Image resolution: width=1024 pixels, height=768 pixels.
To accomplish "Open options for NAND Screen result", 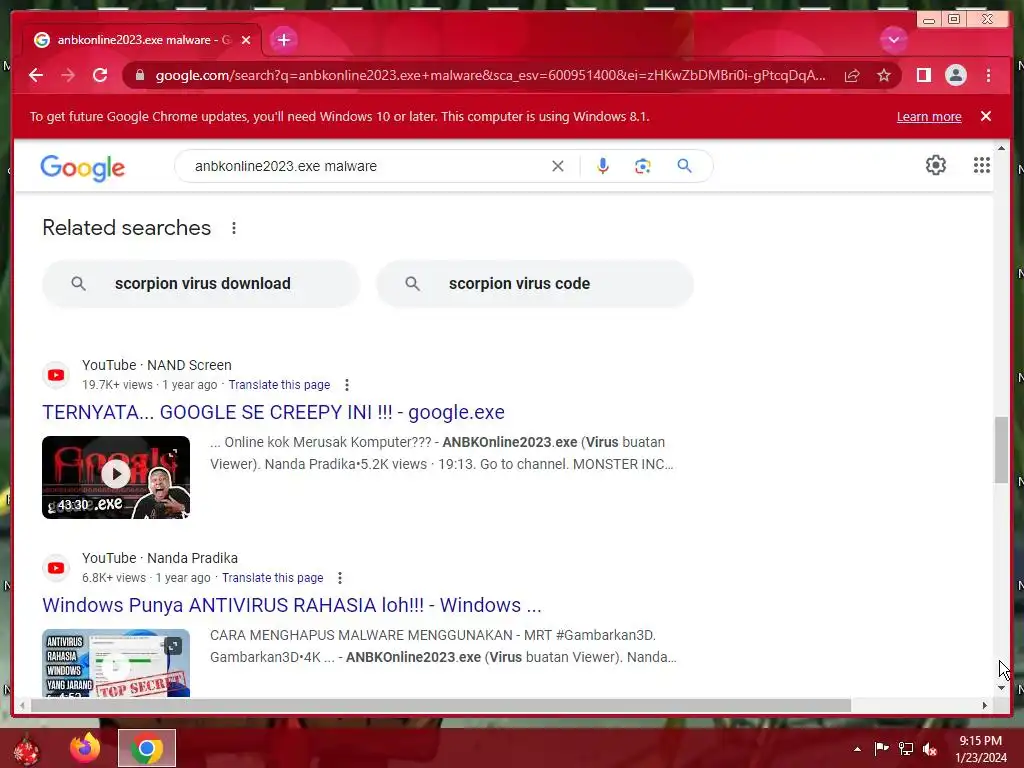I will [x=347, y=385].
